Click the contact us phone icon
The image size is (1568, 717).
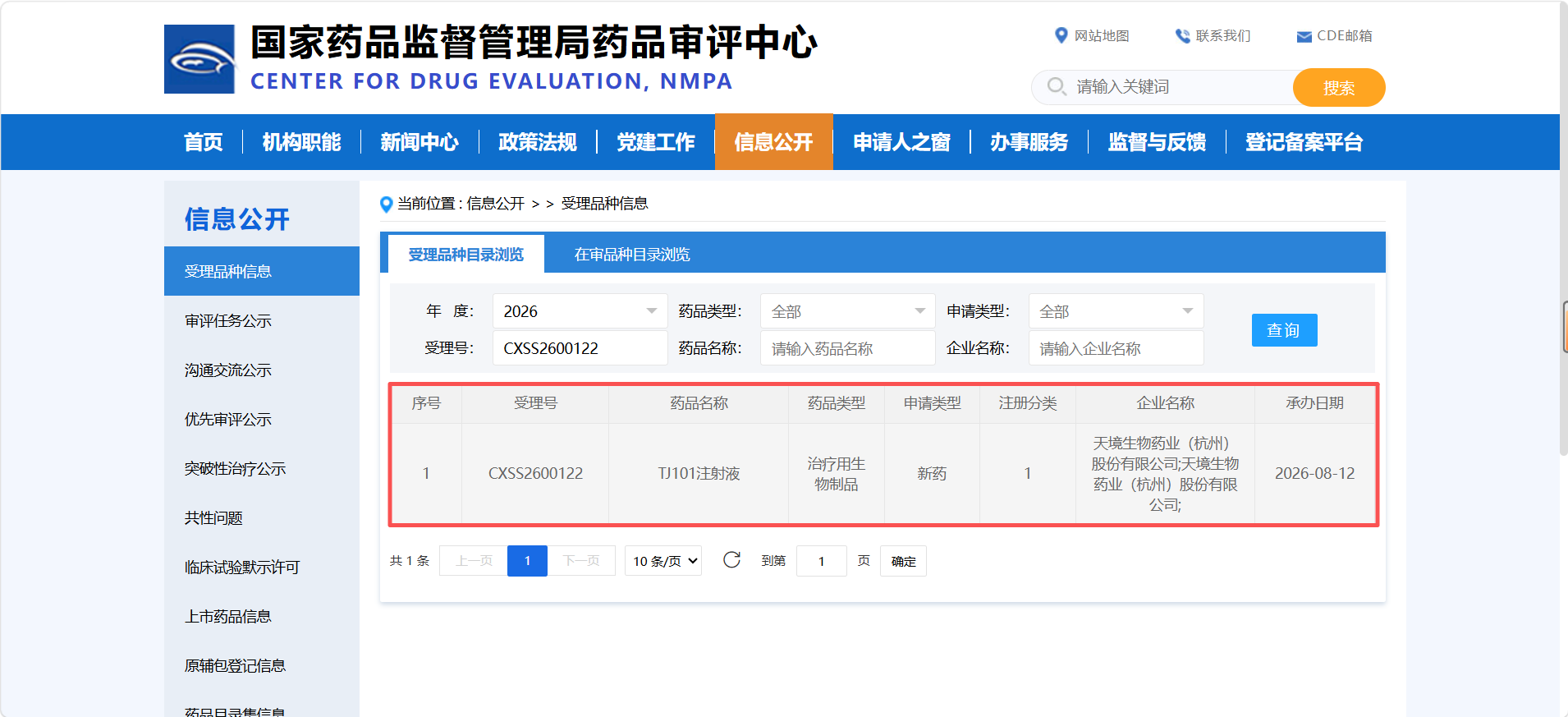[x=1182, y=36]
